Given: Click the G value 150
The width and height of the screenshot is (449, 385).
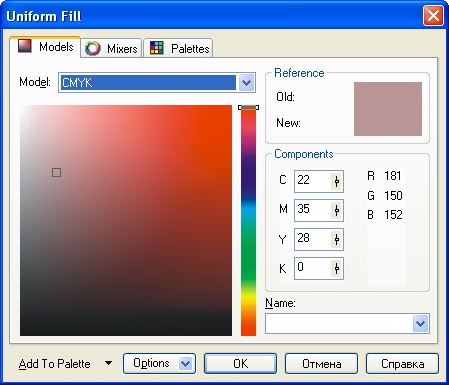Looking at the screenshot, I should point(393,195).
